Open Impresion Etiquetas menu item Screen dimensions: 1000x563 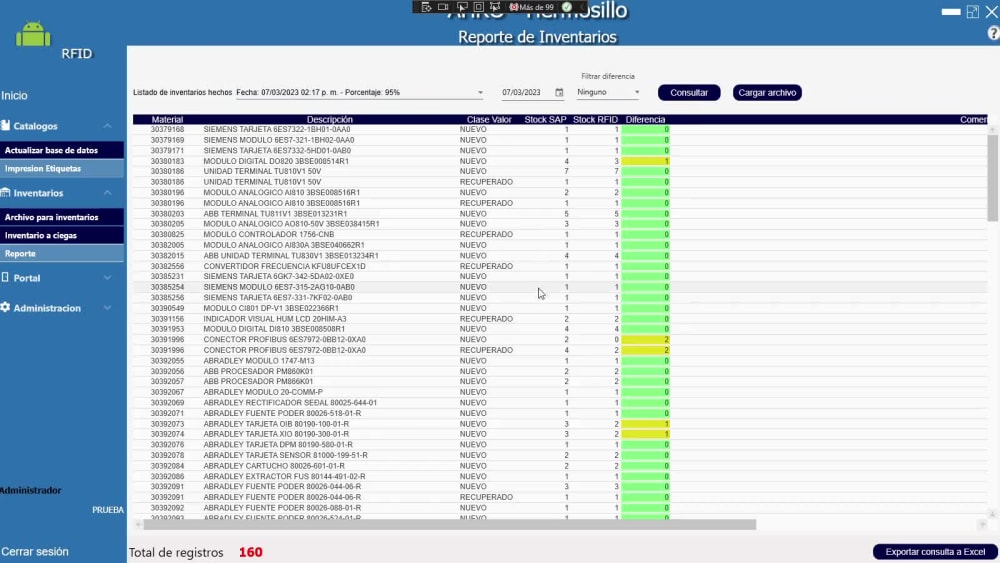point(62,168)
